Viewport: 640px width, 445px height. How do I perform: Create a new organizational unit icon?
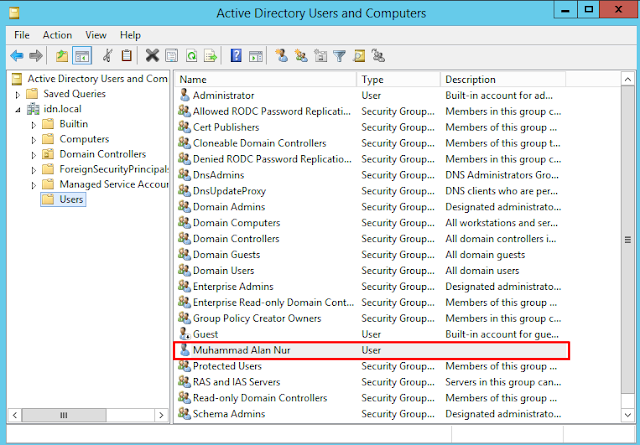tap(320, 56)
